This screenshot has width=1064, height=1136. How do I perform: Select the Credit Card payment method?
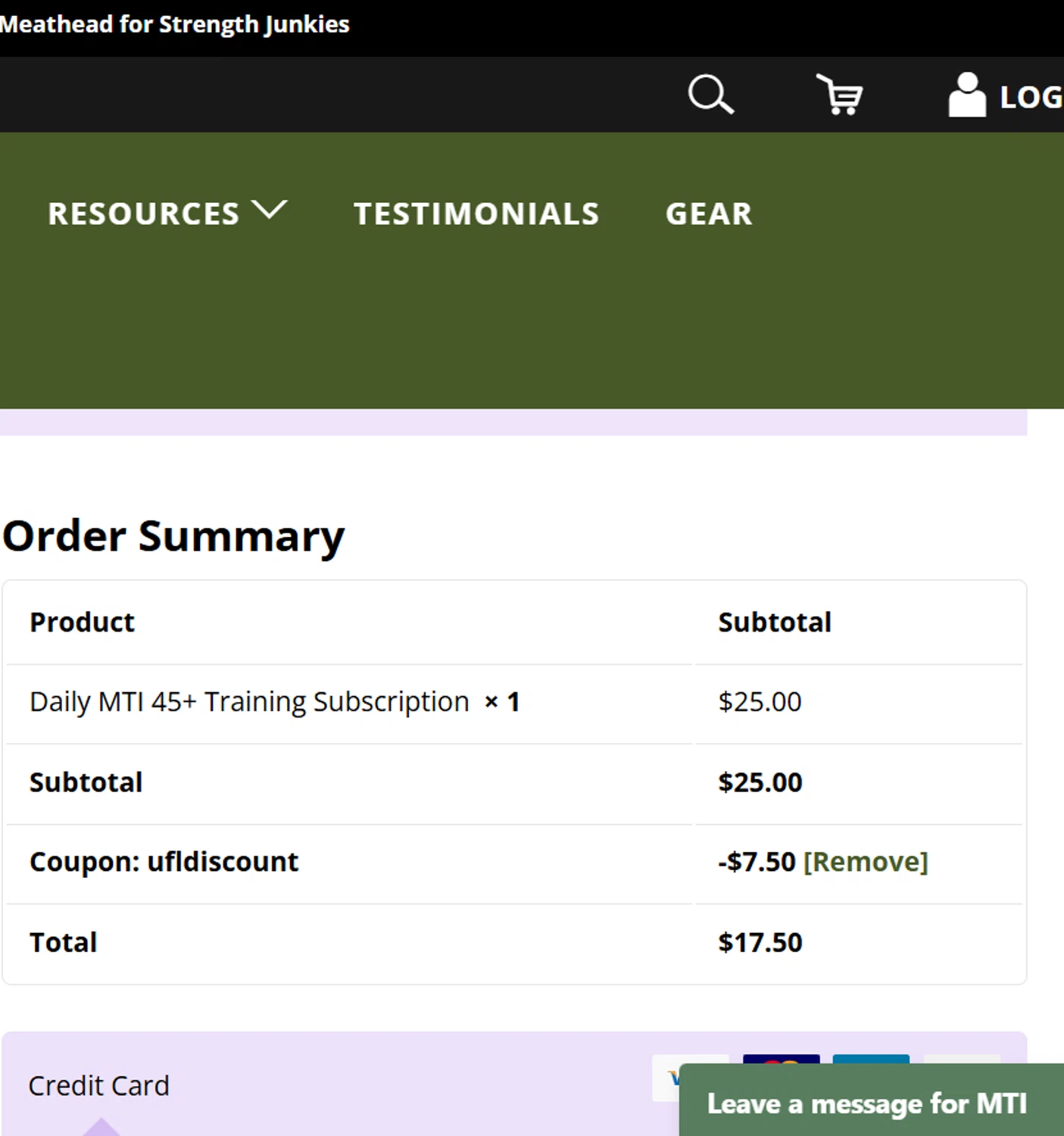pyautogui.click(x=98, y=1085)
